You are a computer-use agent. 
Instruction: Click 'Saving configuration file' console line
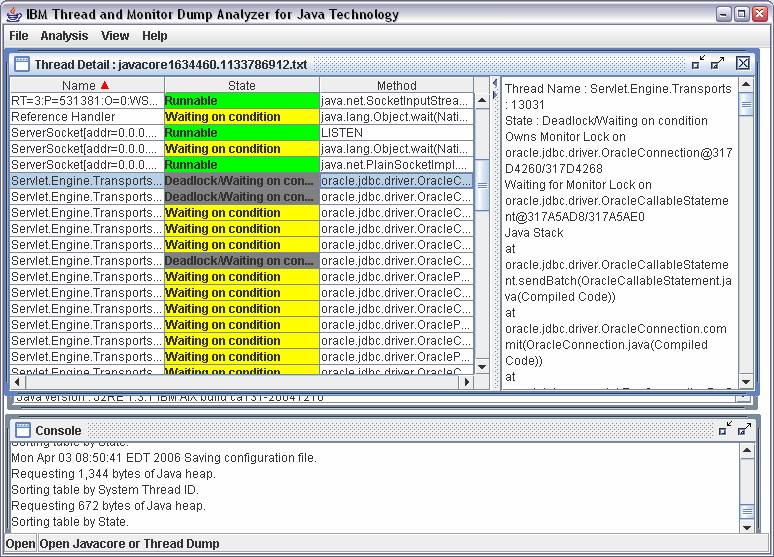250,458
